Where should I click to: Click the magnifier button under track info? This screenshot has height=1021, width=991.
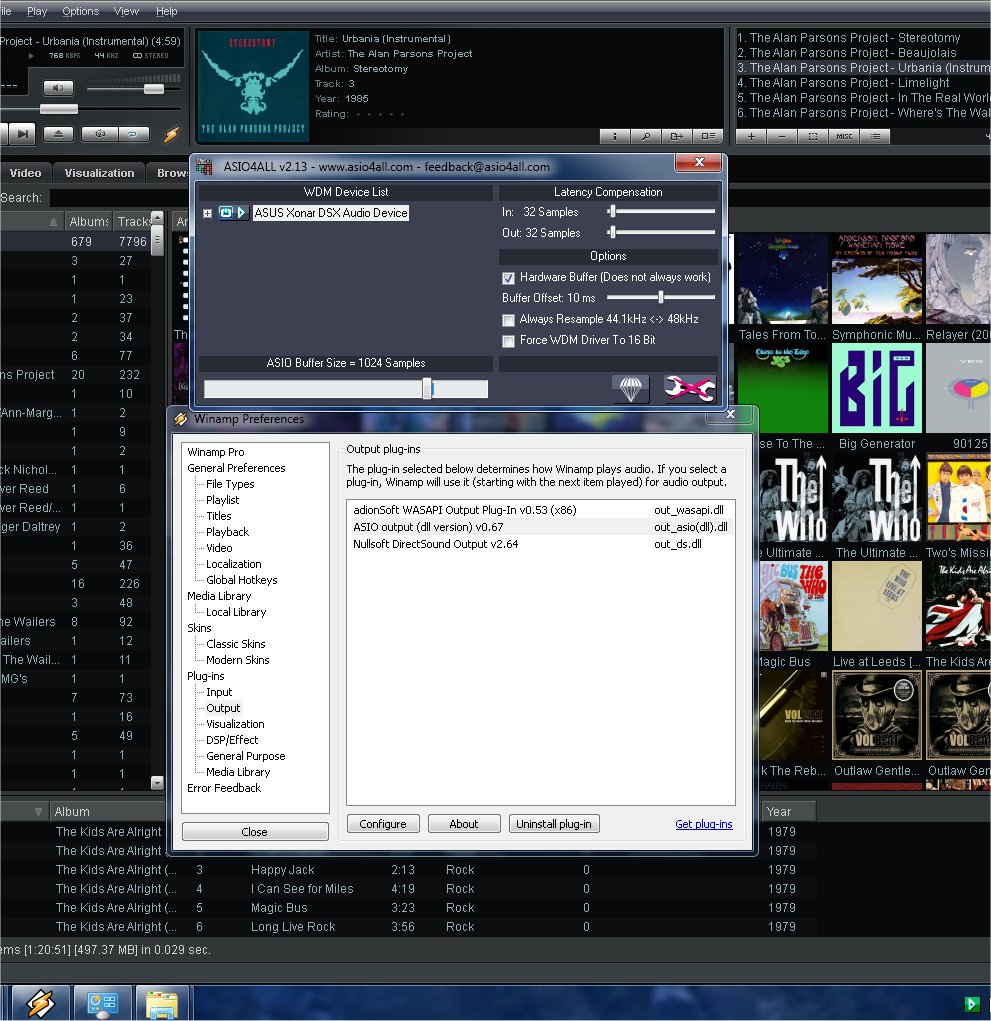click(x=646, y=136)
